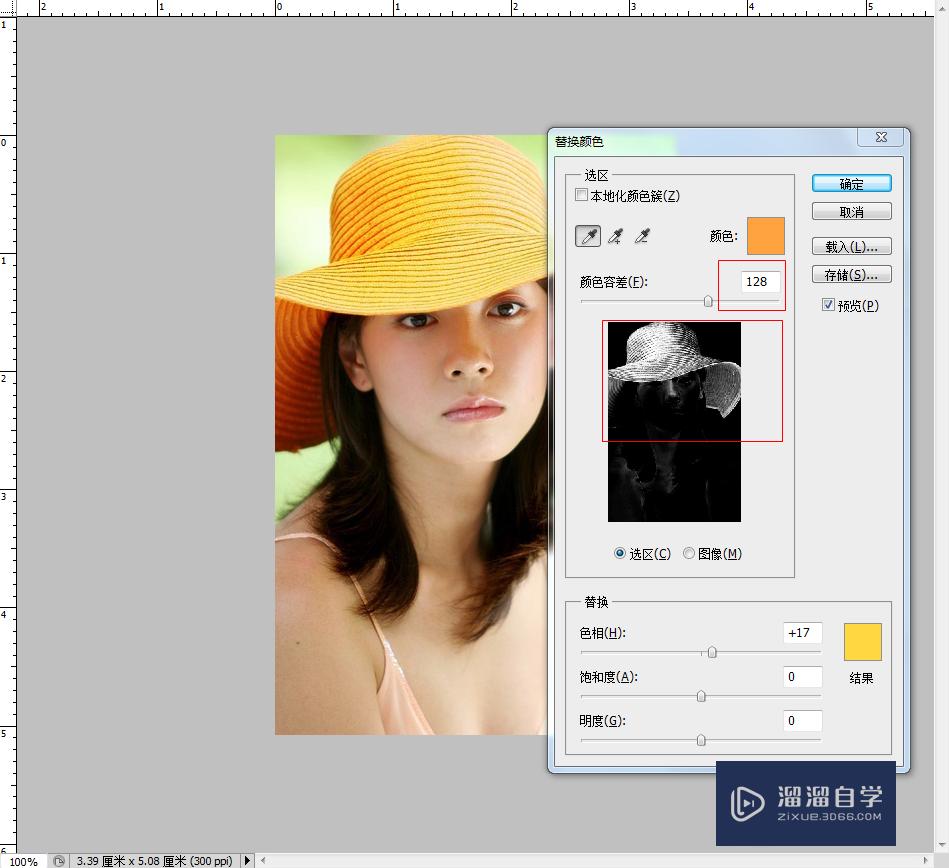Click the 载入 button
949x868 pixels.
tap(851, 246)
